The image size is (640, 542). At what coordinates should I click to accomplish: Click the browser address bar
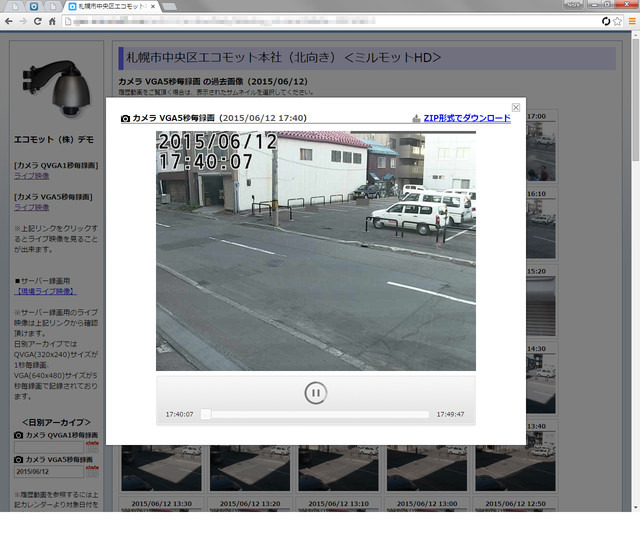[x=331, y=21]
